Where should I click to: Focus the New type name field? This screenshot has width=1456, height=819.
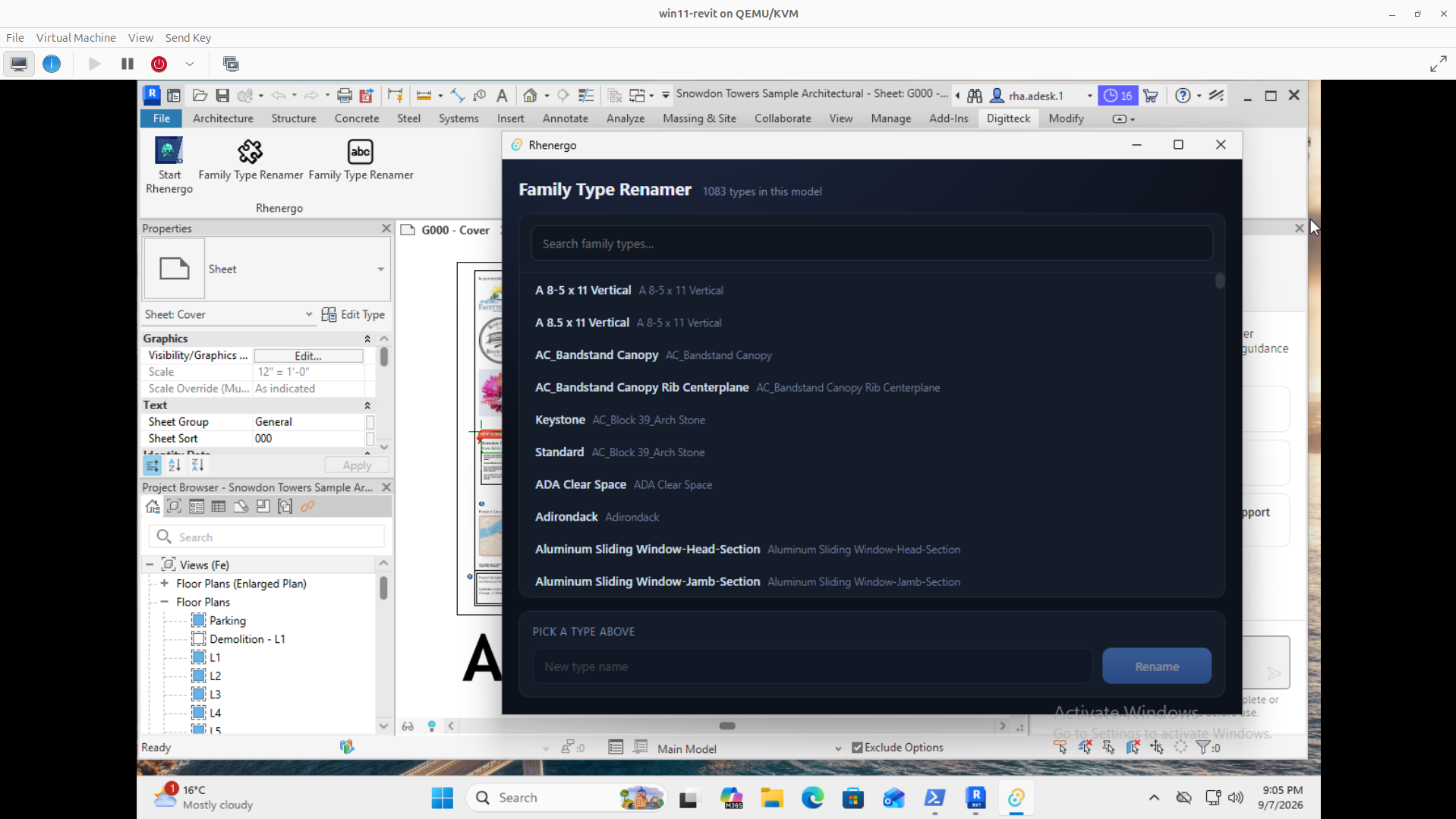tap(812, 666)
